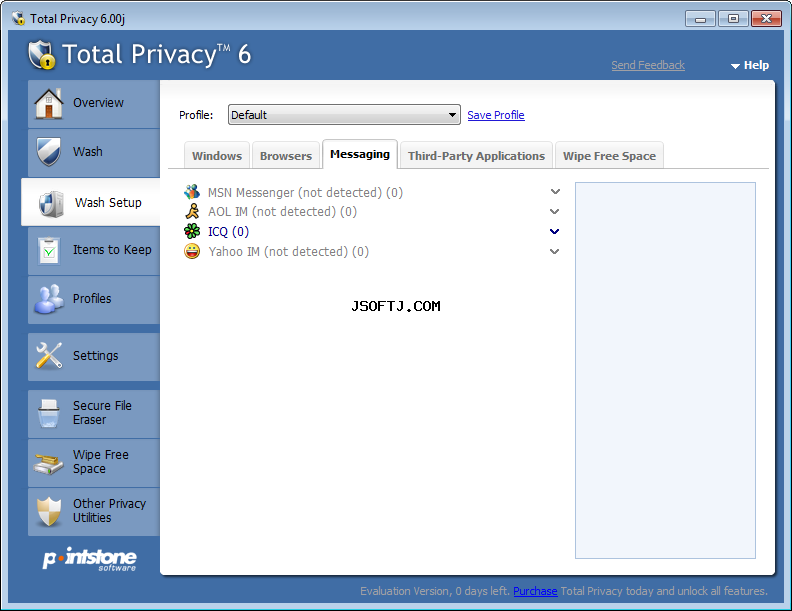Click the empty description panel on right
Screen dimensions: 792x611
[665, 370]
